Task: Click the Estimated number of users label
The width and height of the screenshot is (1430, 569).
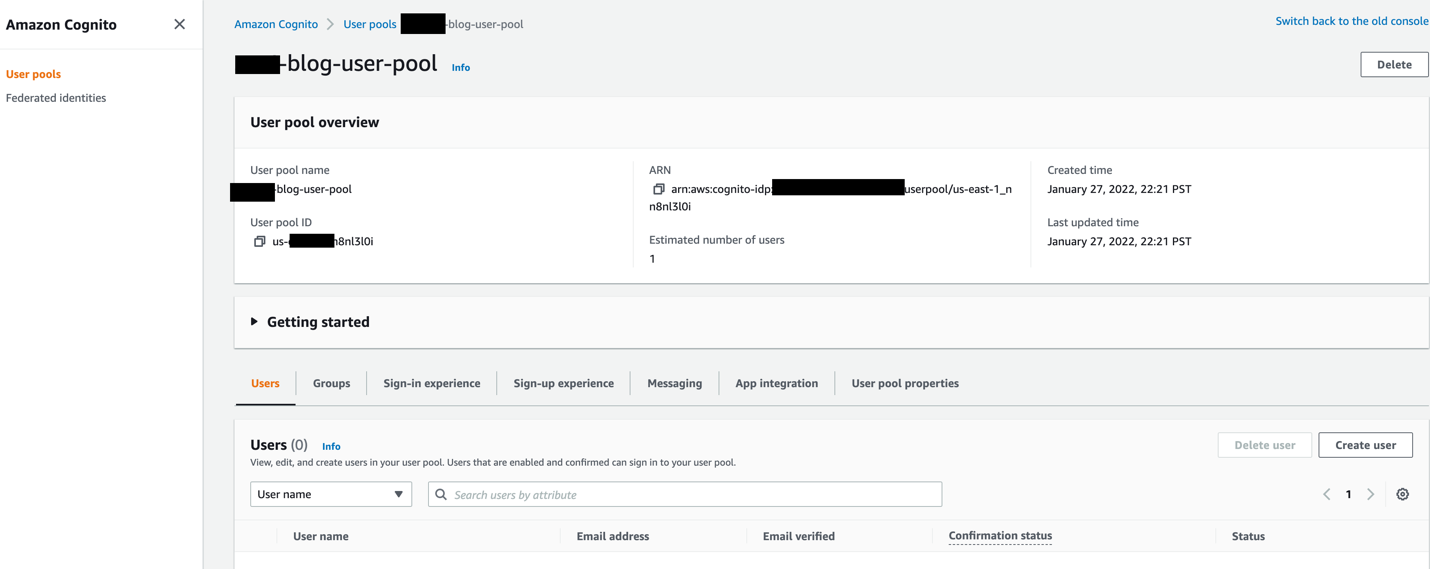Action: click(717, 240)
